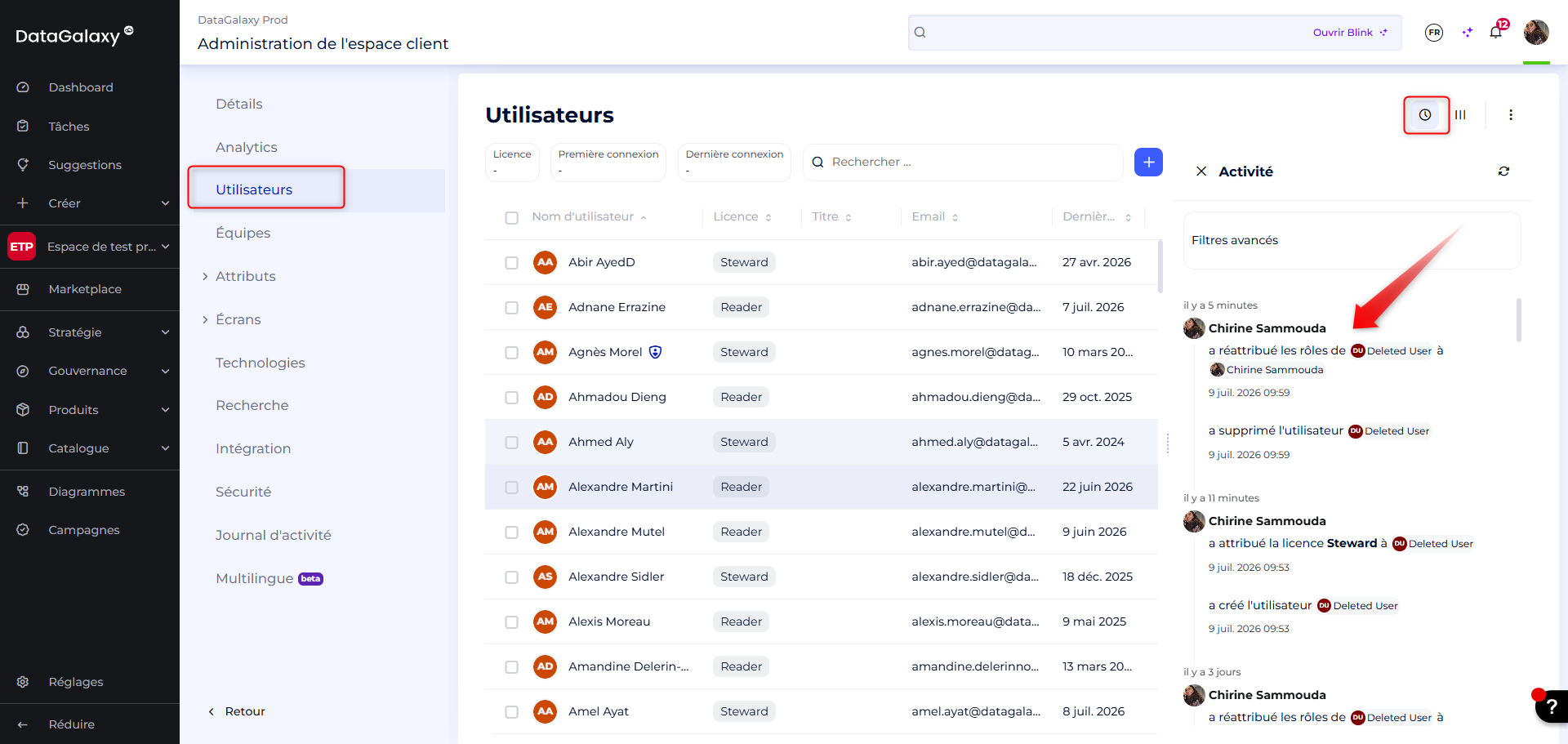Switch language with the FR icon

tap(1434, 33)
